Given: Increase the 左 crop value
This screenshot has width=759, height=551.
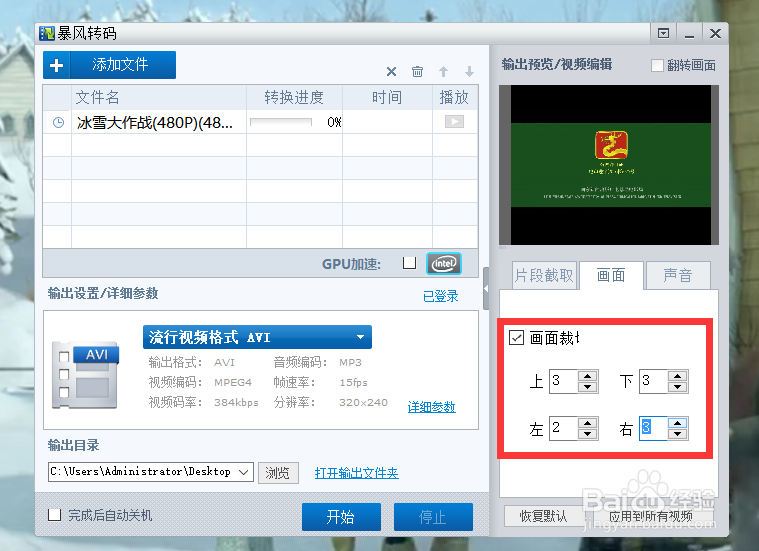Looking at the screenshot, I should (x=588, y=423).
